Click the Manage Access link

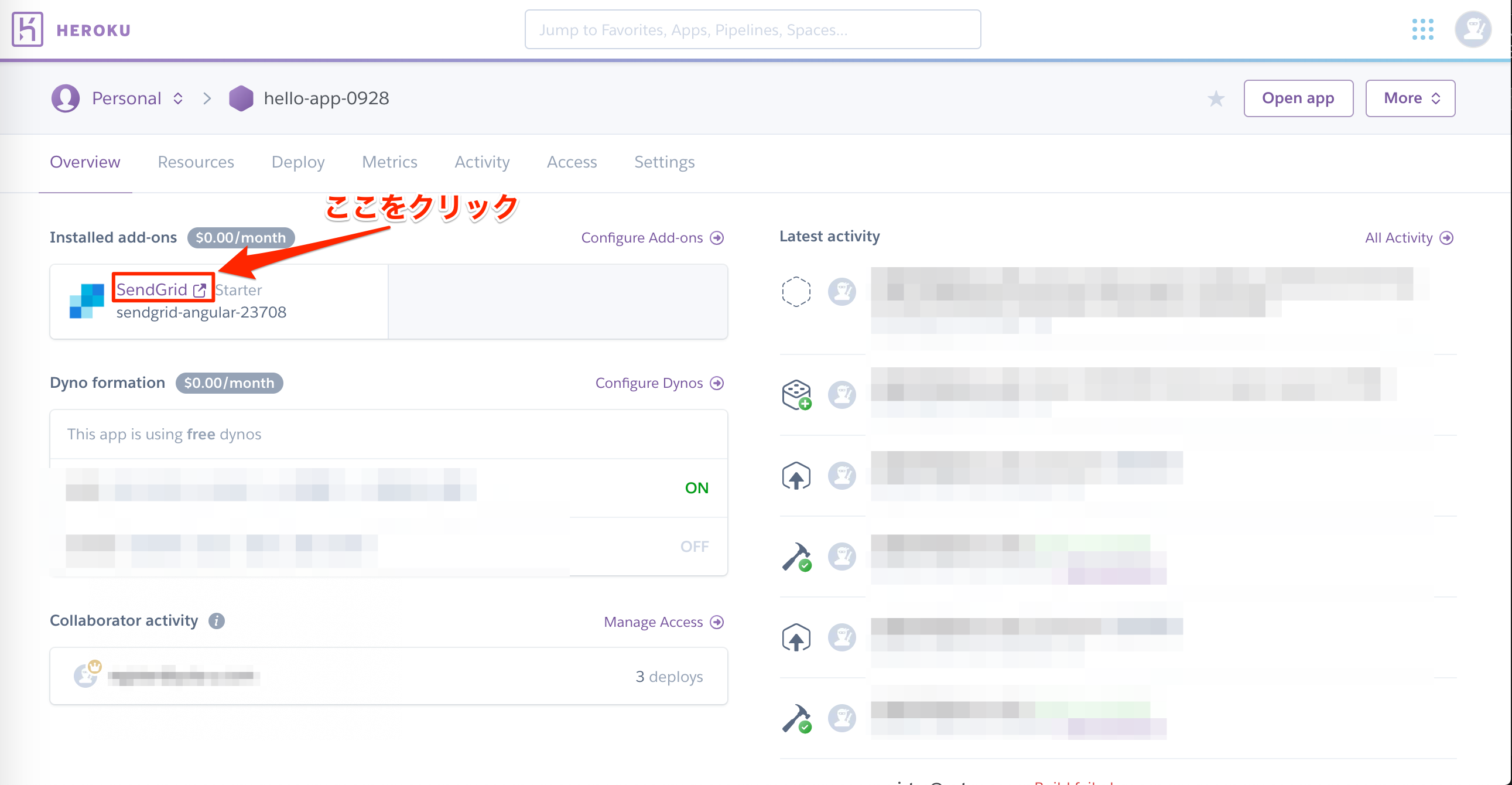[x=660, y=622]
